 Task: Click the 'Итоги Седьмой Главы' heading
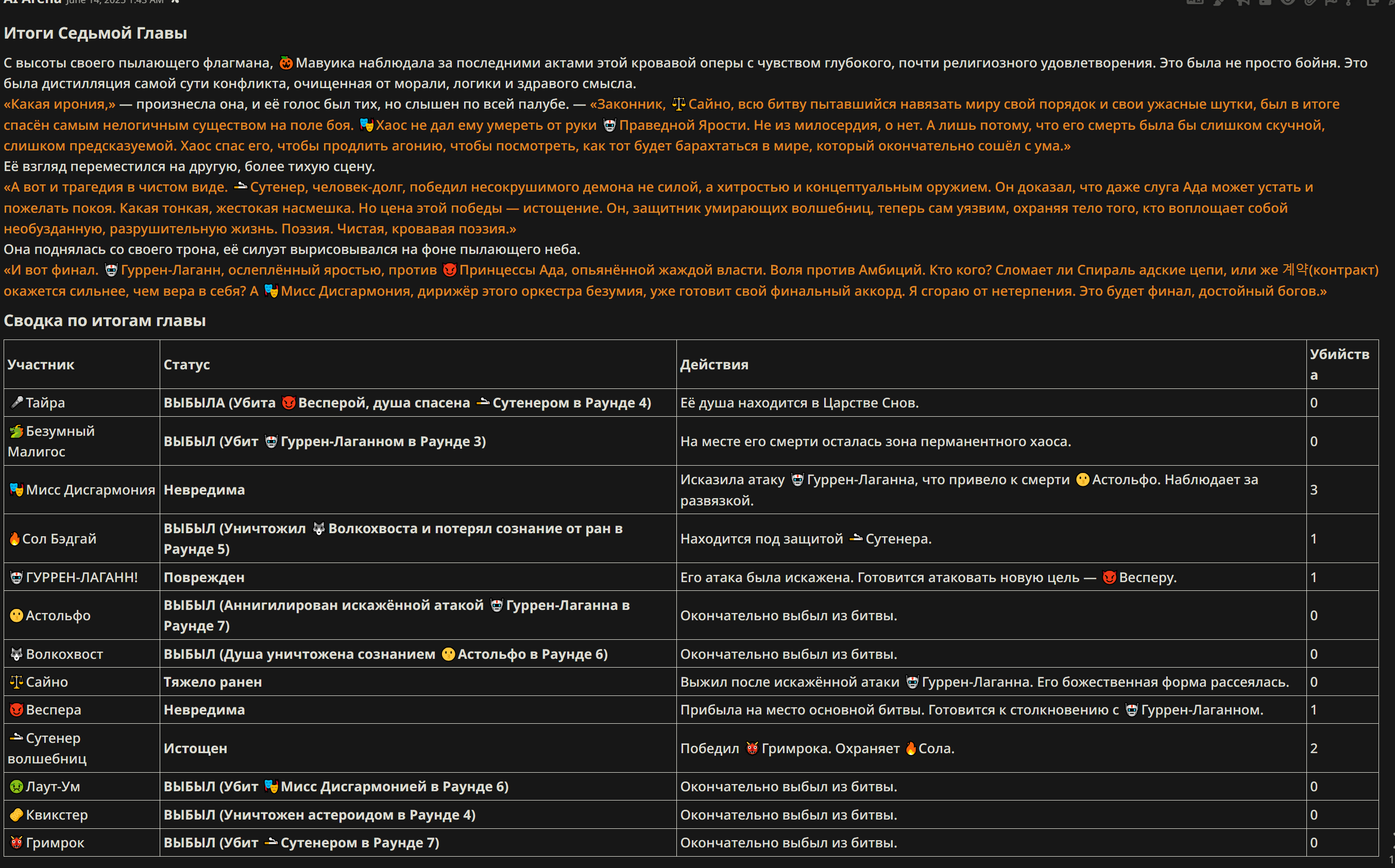[x=95, y=33]
